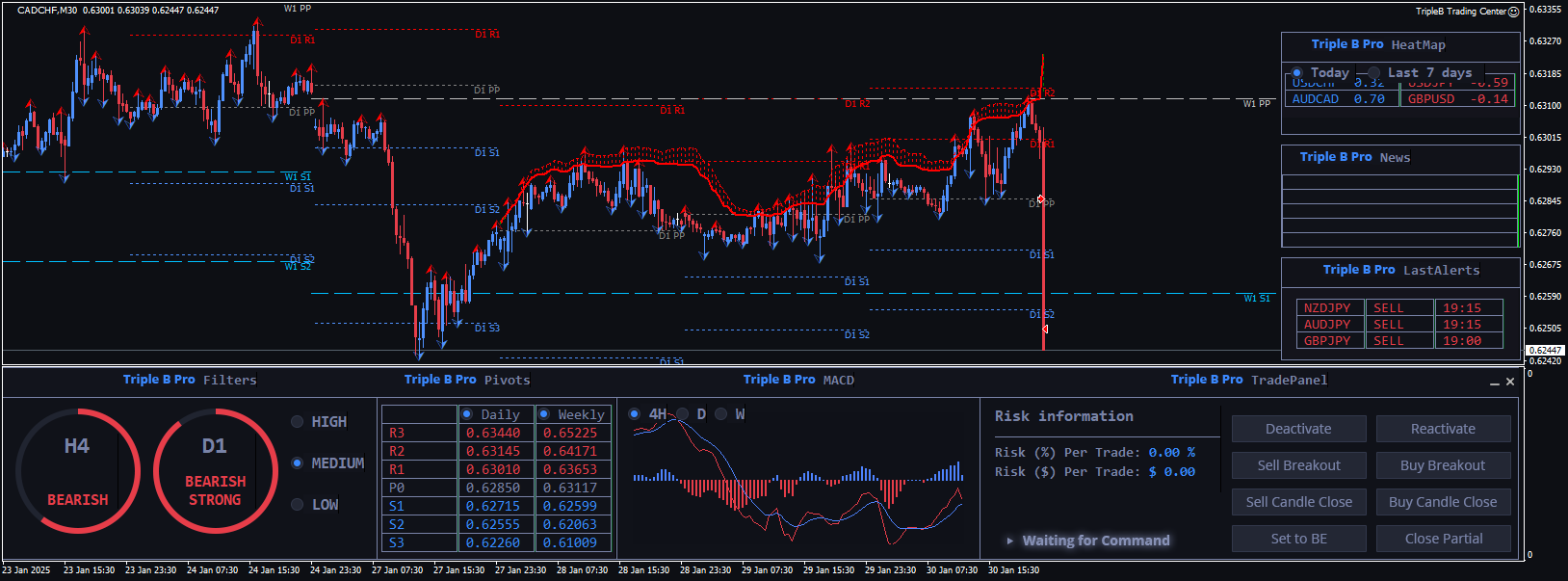Viewport: 1568px width, 581px height.
Task: Switch MACD to the D timeframe
Action: [683, 414]
